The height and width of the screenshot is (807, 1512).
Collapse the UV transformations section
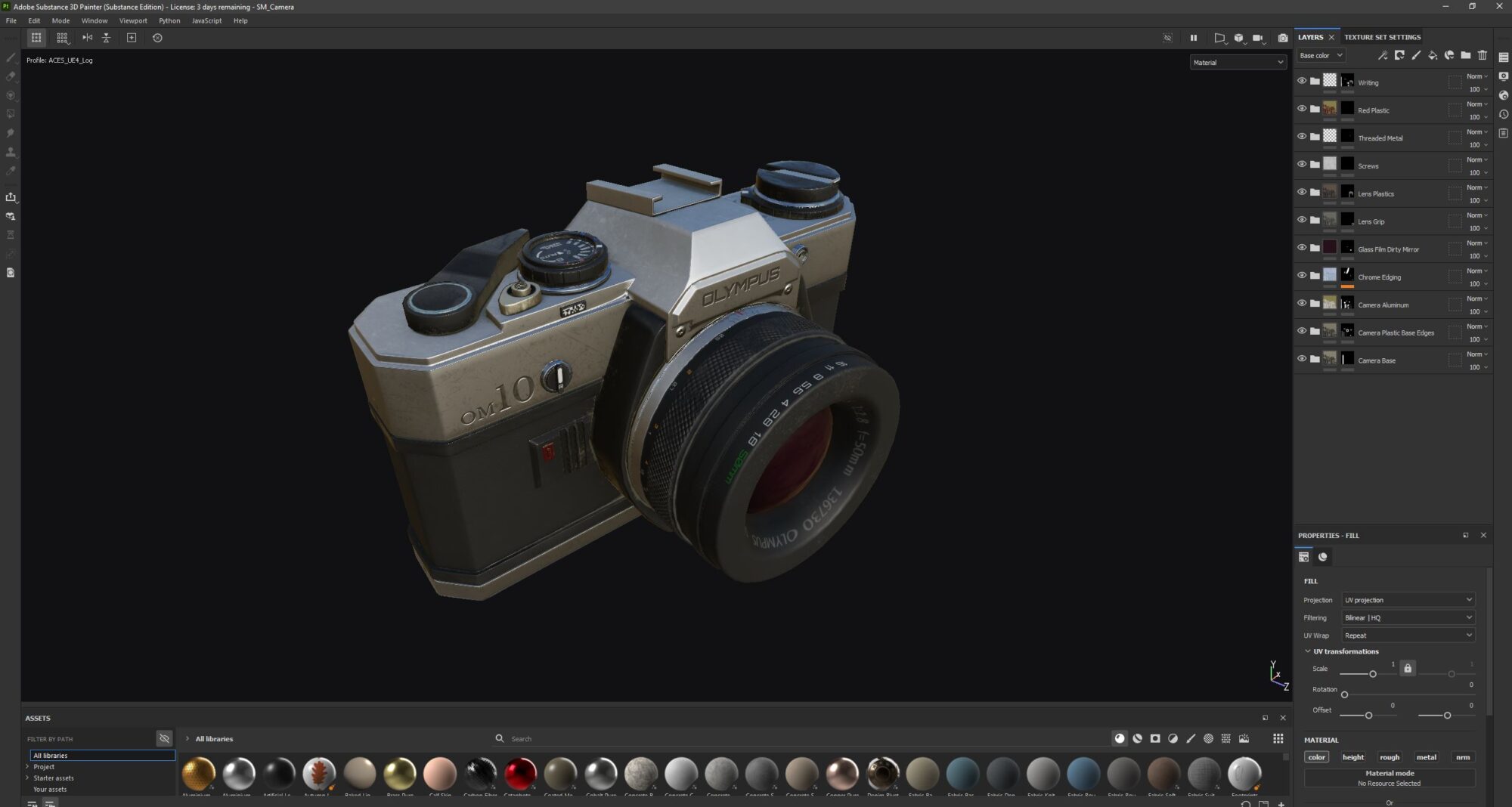[1307, 651]
